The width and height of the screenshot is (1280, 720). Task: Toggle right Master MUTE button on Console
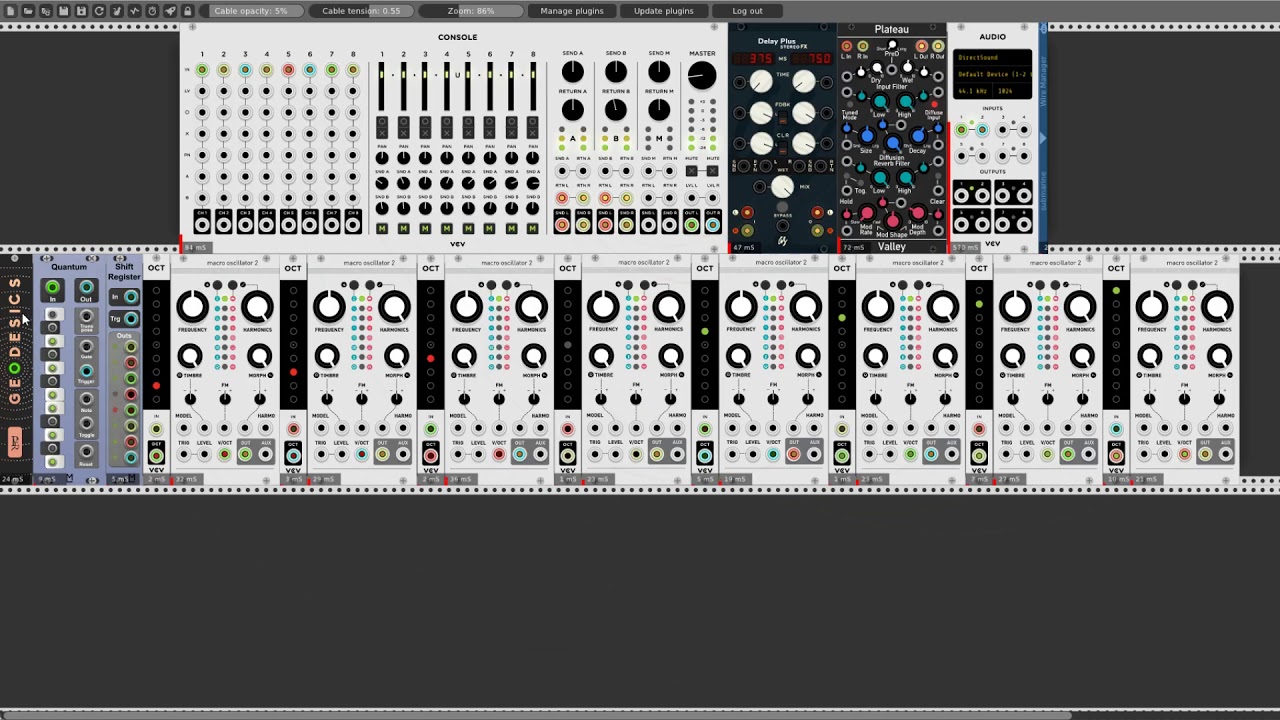click(x=713, y=171)
